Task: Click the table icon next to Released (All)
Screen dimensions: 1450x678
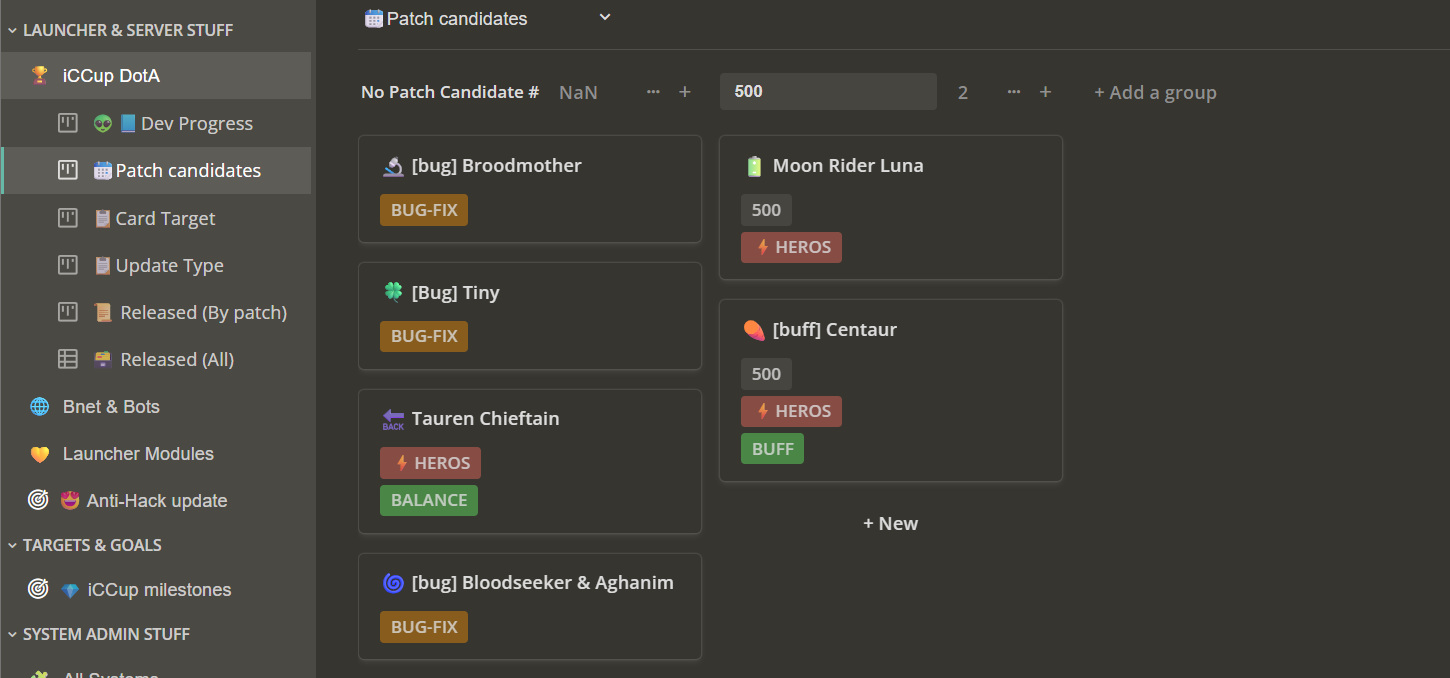Action: pos(67,360)
